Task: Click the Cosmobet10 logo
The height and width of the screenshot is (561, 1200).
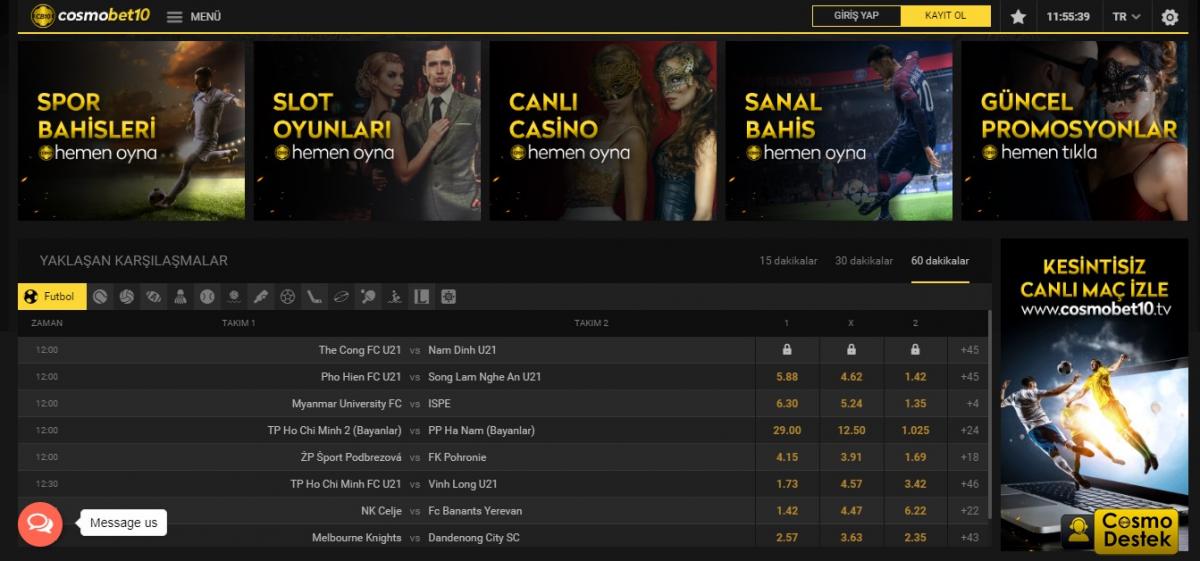Action: [x=90, y=16]
